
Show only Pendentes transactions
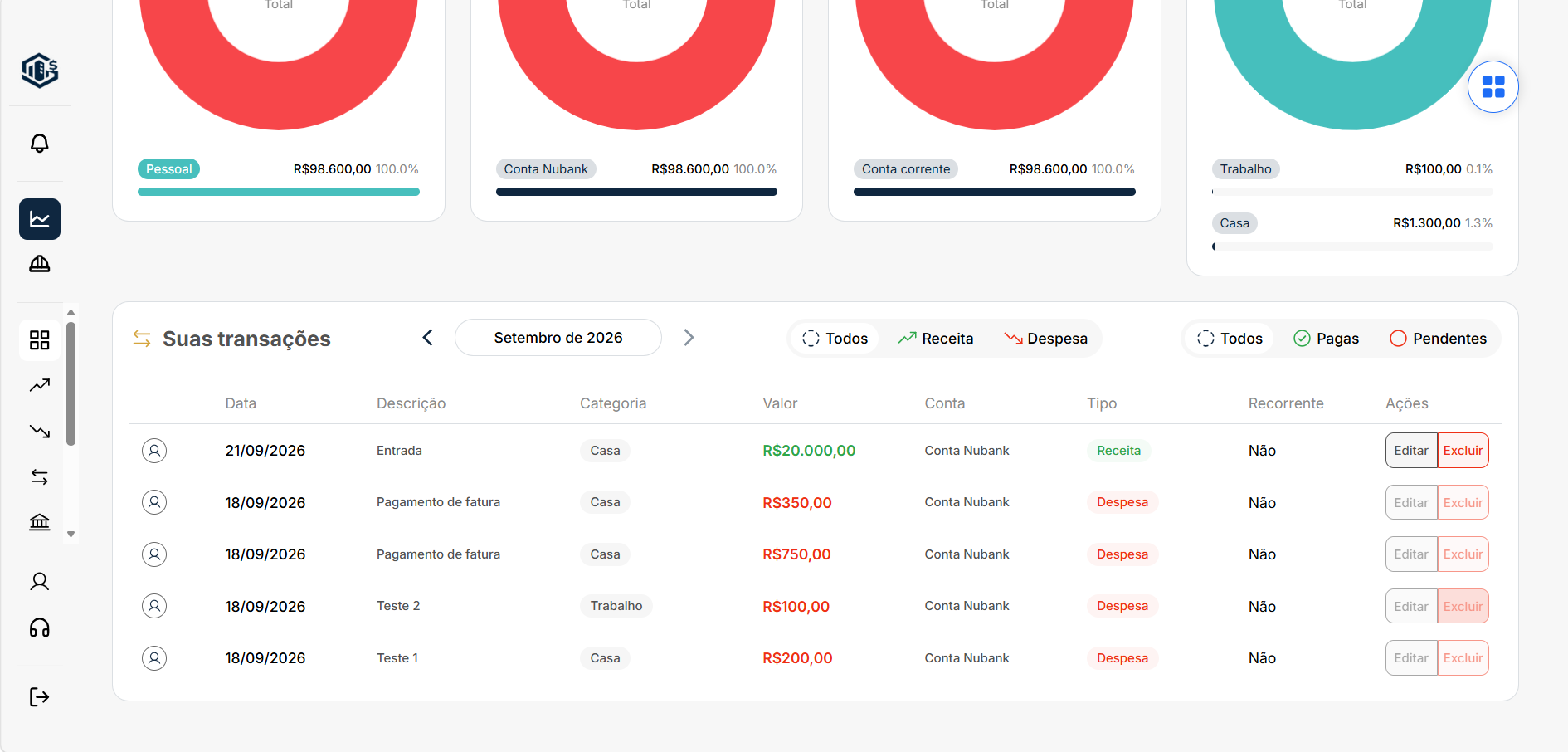[1439, 339]
